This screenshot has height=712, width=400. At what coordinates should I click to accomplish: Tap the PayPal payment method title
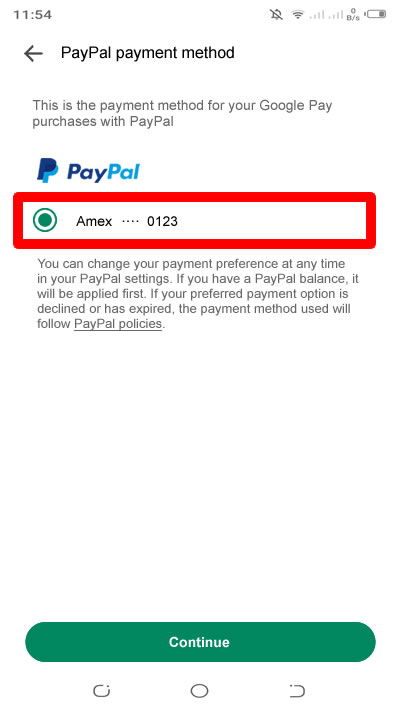click(x=148, y=53)
